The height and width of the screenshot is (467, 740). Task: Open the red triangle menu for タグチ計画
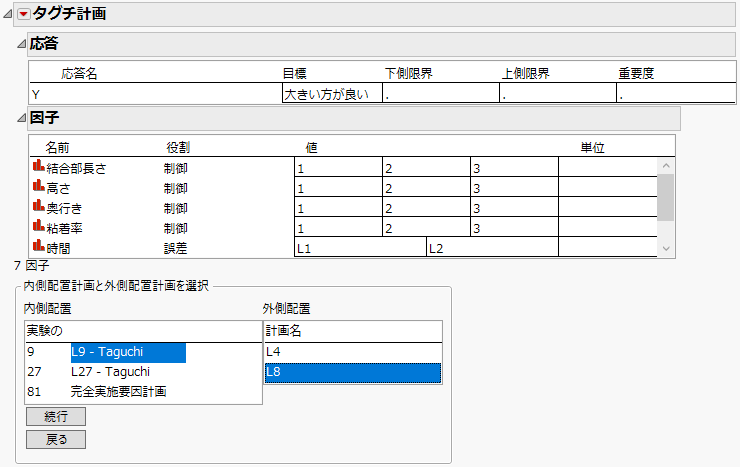point(24,14)
